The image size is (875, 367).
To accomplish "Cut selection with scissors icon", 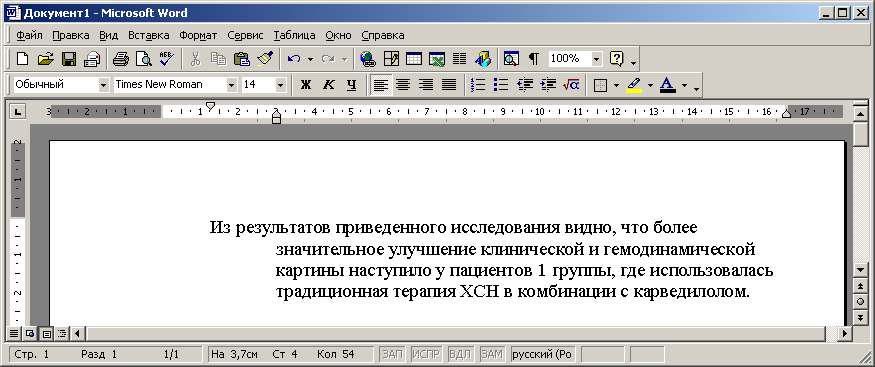I will 196,58.
